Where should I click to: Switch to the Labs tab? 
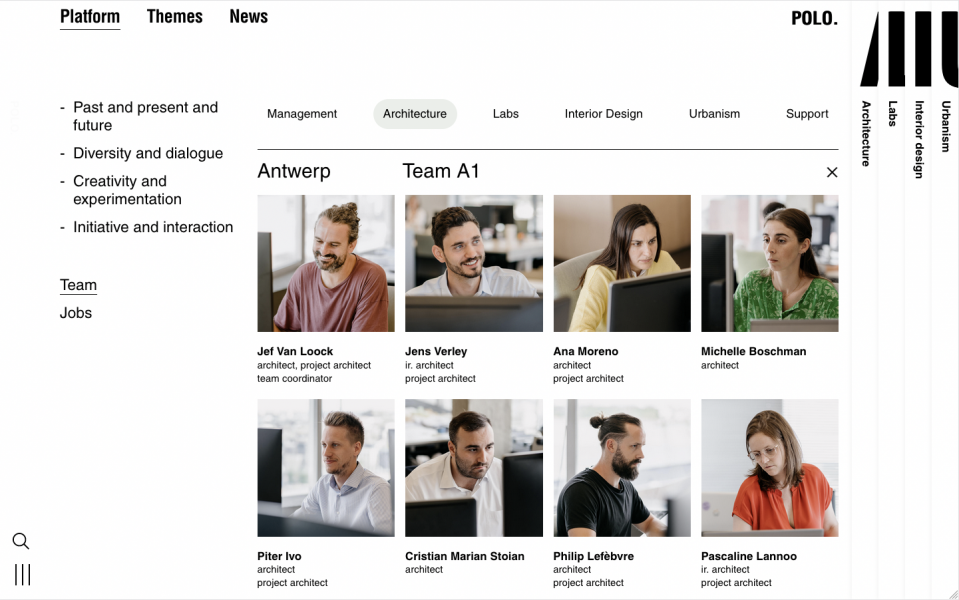(x=506, y=114)
